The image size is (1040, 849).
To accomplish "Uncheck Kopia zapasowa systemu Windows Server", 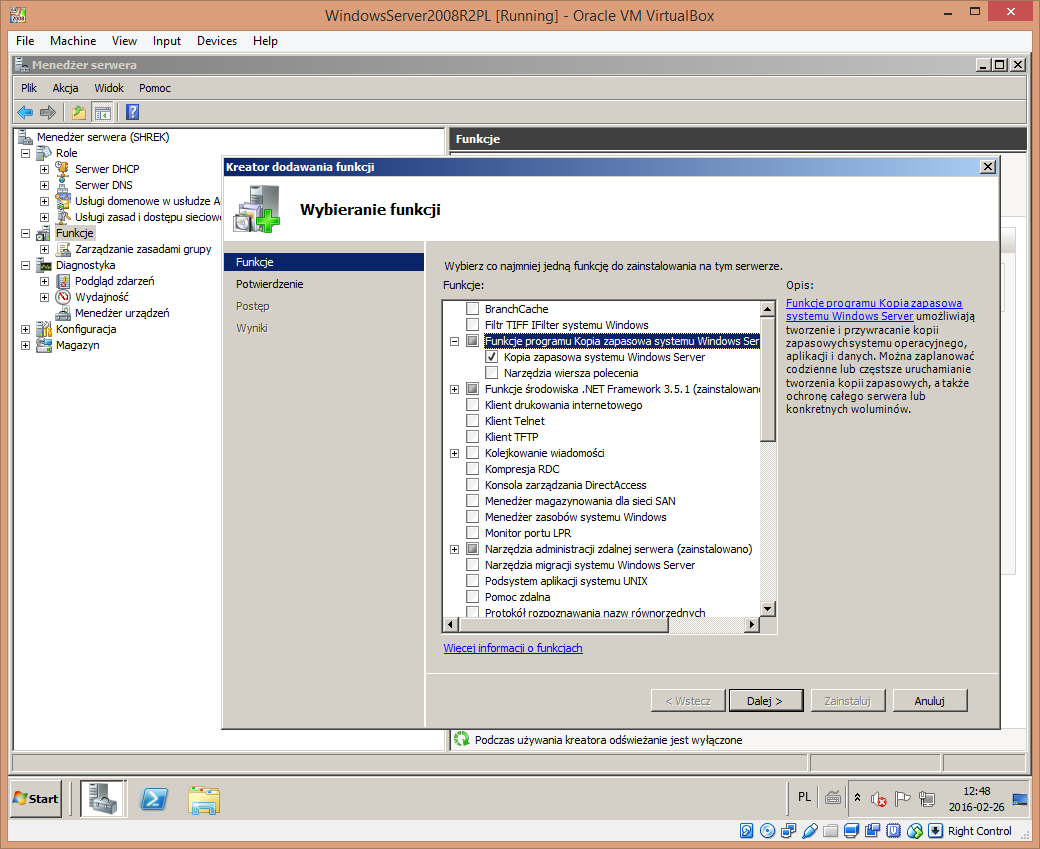I will [x=491, y=357].
